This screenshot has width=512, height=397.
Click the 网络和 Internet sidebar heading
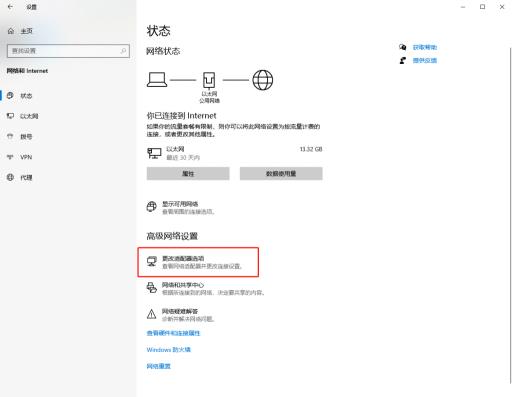pos(27,71)
